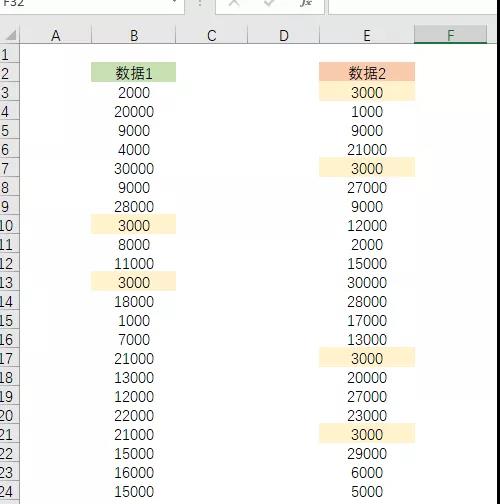
Task: Click the Insert Function fx icon
Action: tap(306, 3)
